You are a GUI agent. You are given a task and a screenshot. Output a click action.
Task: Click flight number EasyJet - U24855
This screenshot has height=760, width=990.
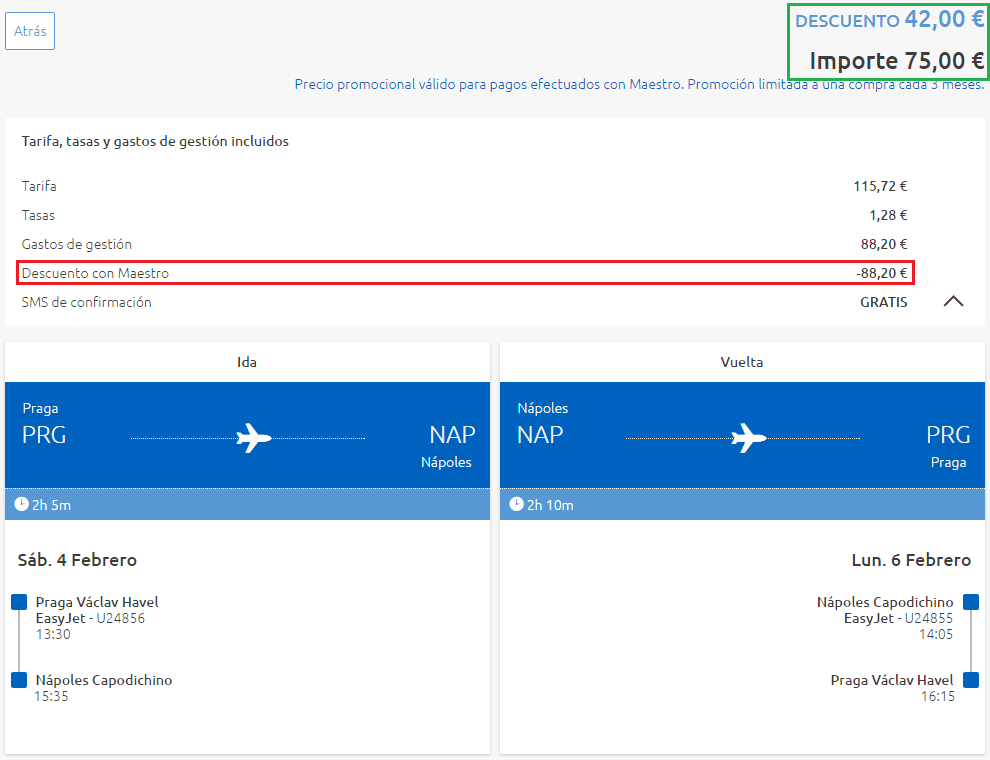click(898, 618)
